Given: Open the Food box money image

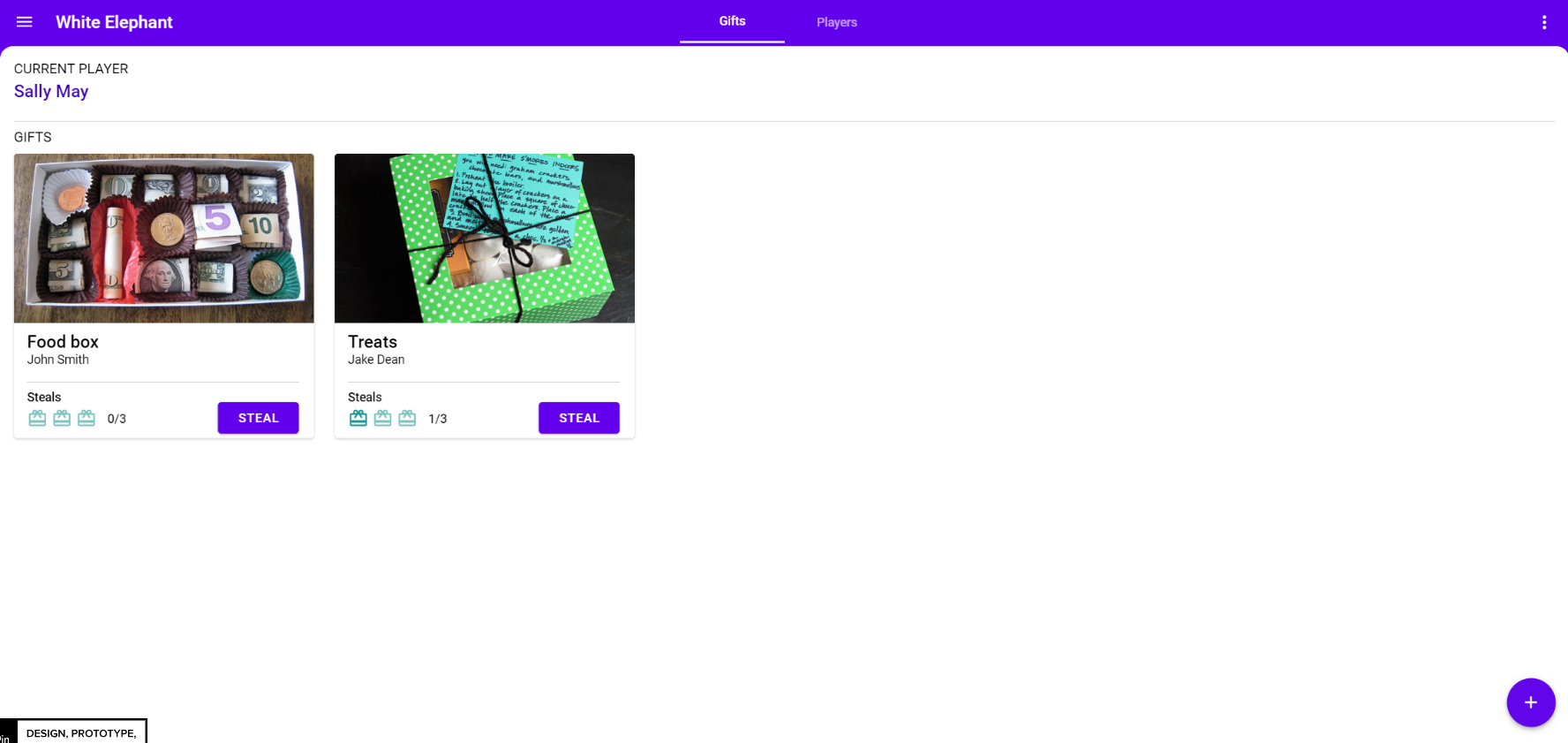Looking at the screenshot, I should coord(164,239).
